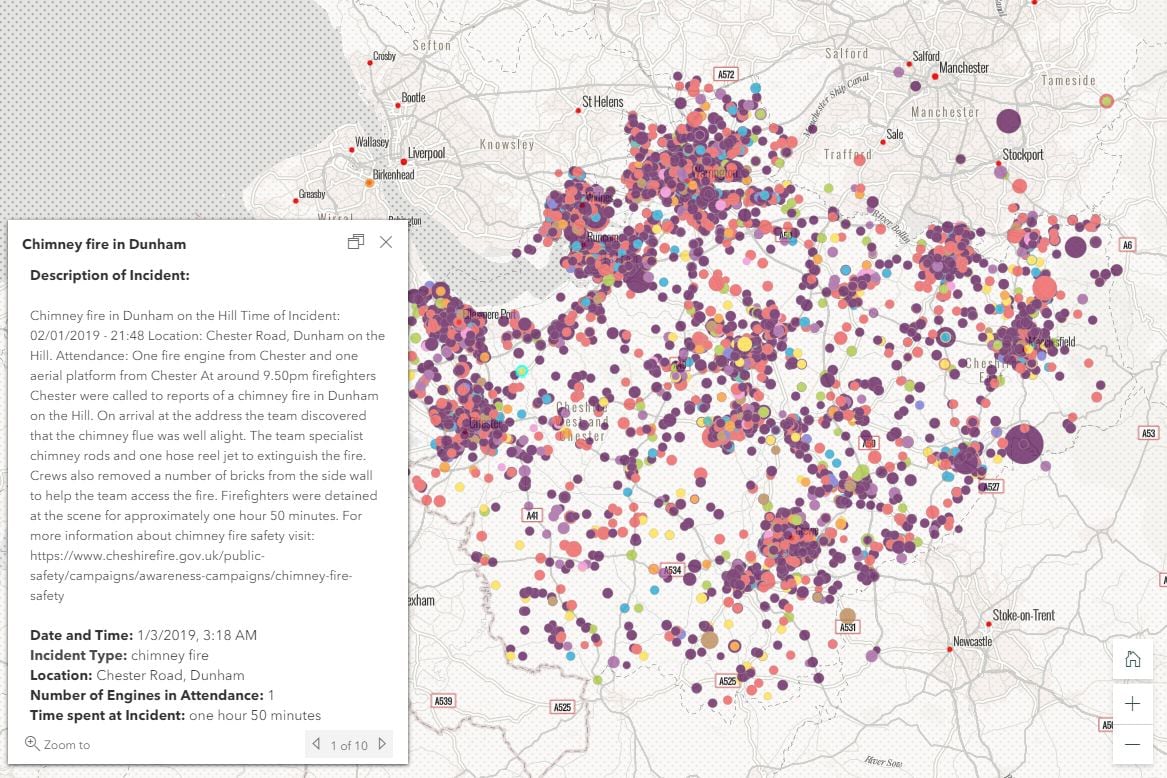The image size is (1167, 778).
Task: Click the A41 road shield
Action: point(532,515)
